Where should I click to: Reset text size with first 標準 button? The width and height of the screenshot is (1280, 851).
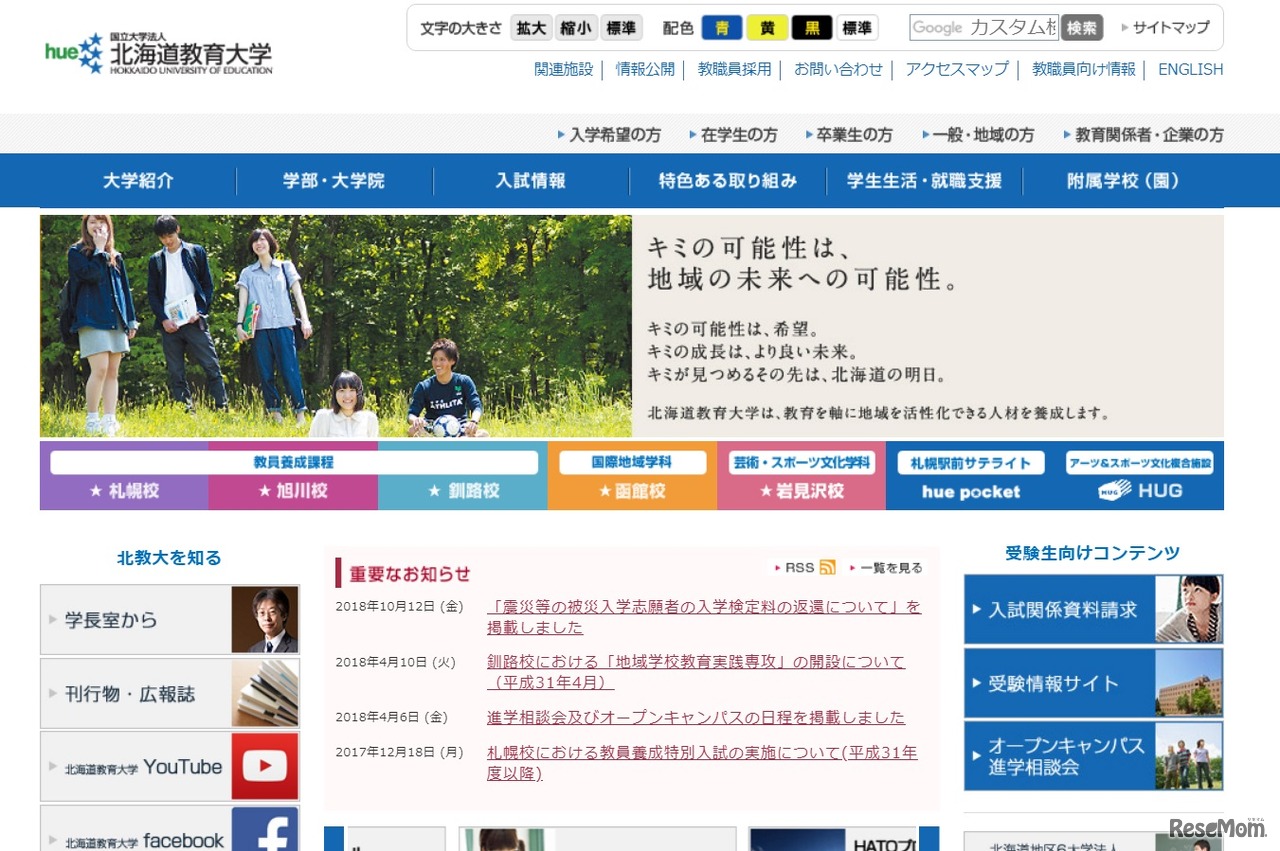coord(621,28)
